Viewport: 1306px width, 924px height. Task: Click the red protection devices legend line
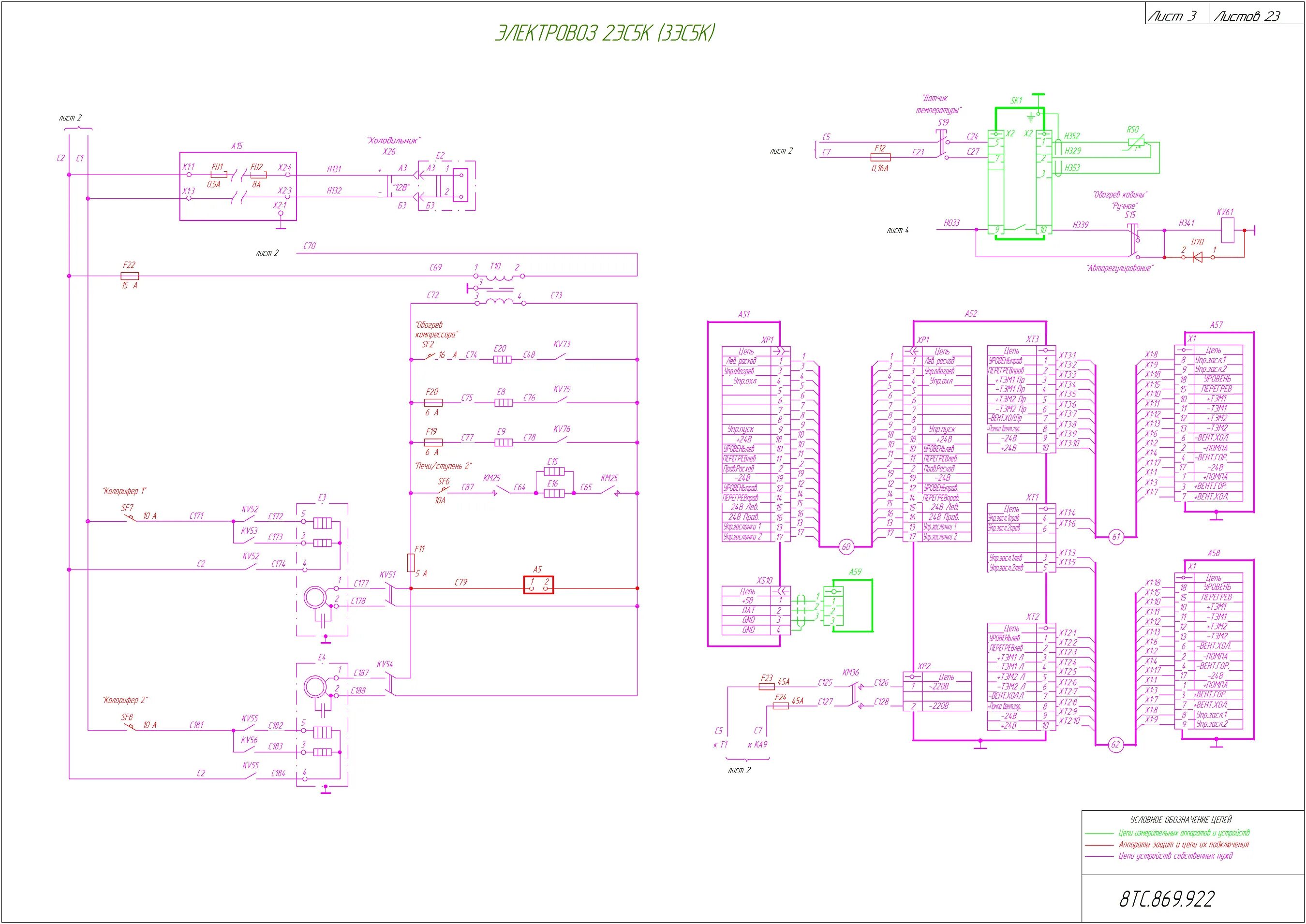[1098, 845]
